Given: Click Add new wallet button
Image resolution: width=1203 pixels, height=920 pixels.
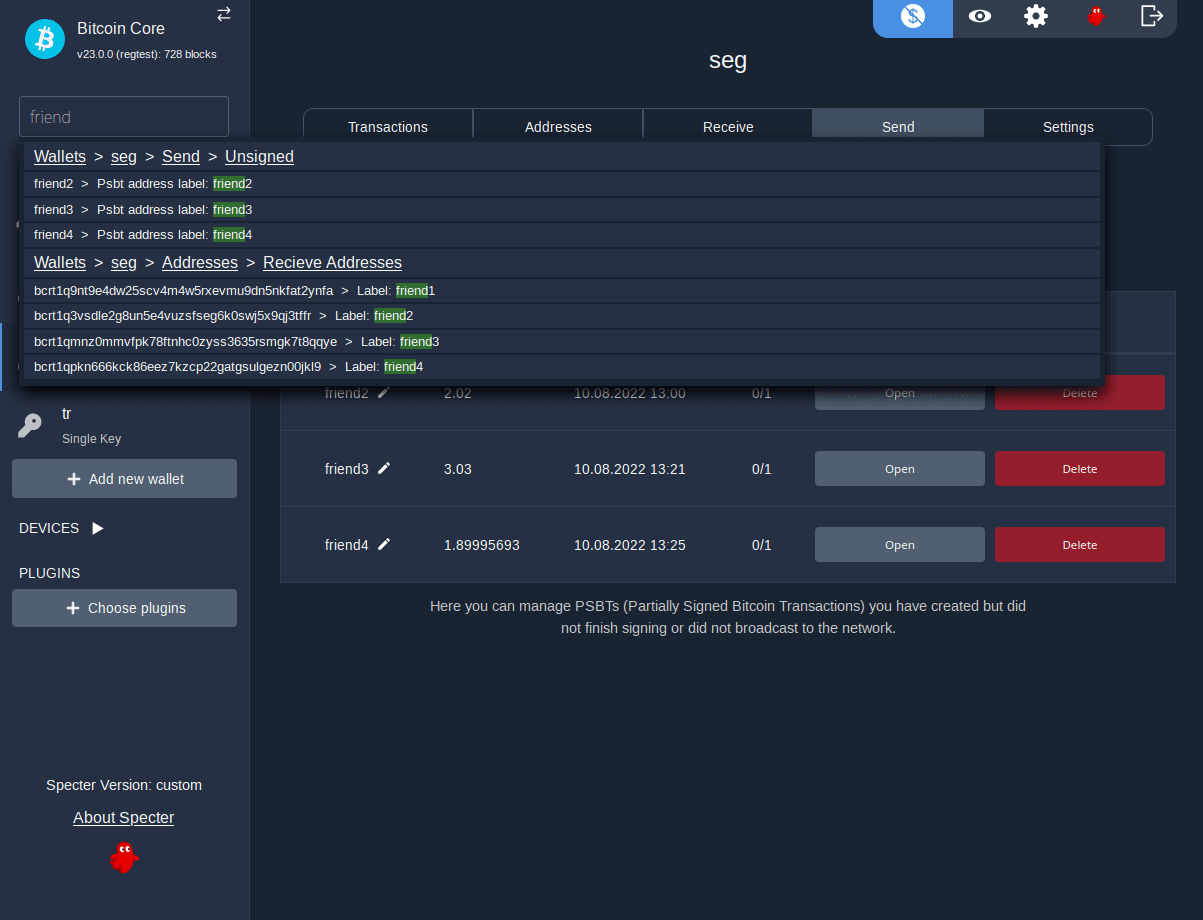Looking at the screenshot, I should 124,479.
